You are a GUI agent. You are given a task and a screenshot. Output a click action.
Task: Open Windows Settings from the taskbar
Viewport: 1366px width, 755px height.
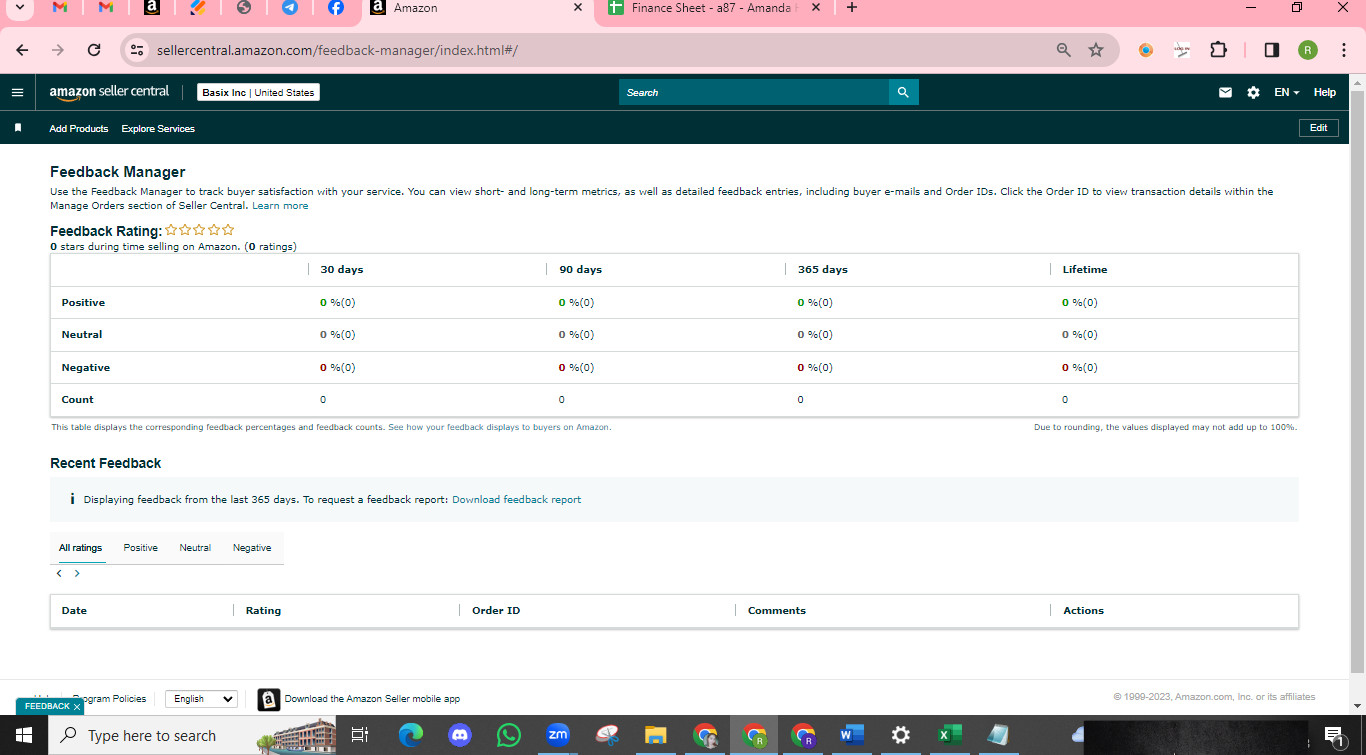[x=900, y=735]
